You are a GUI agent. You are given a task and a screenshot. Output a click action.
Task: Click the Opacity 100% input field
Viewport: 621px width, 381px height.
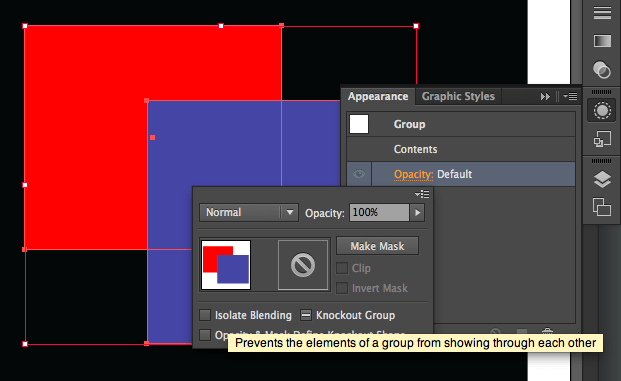(379, 213)
